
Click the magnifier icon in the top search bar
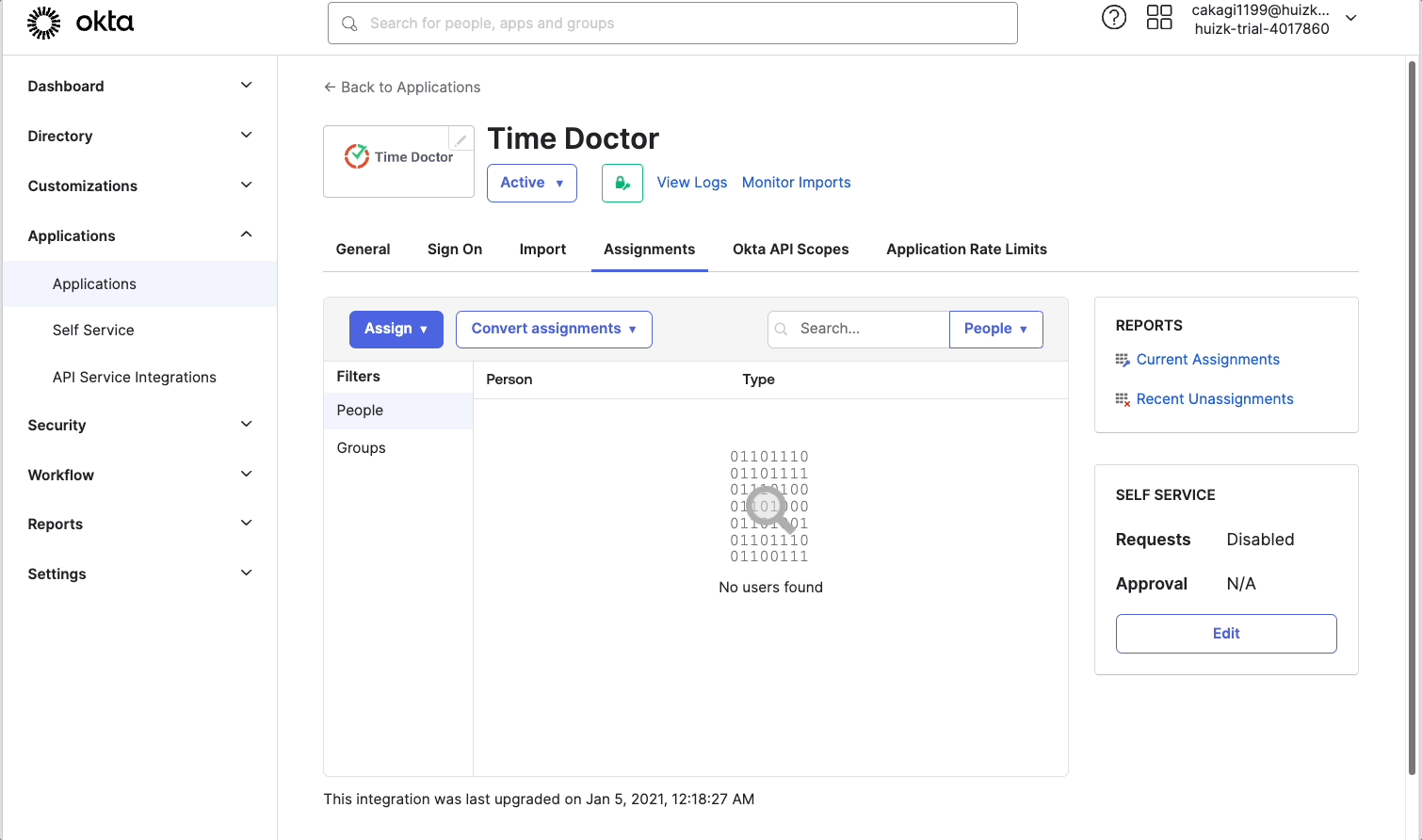click(x=349, y=23)
